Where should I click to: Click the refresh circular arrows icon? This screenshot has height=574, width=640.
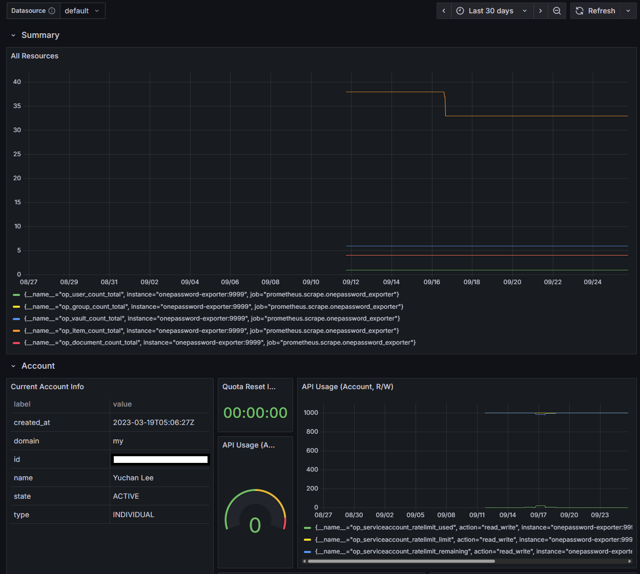pos(579,11)
